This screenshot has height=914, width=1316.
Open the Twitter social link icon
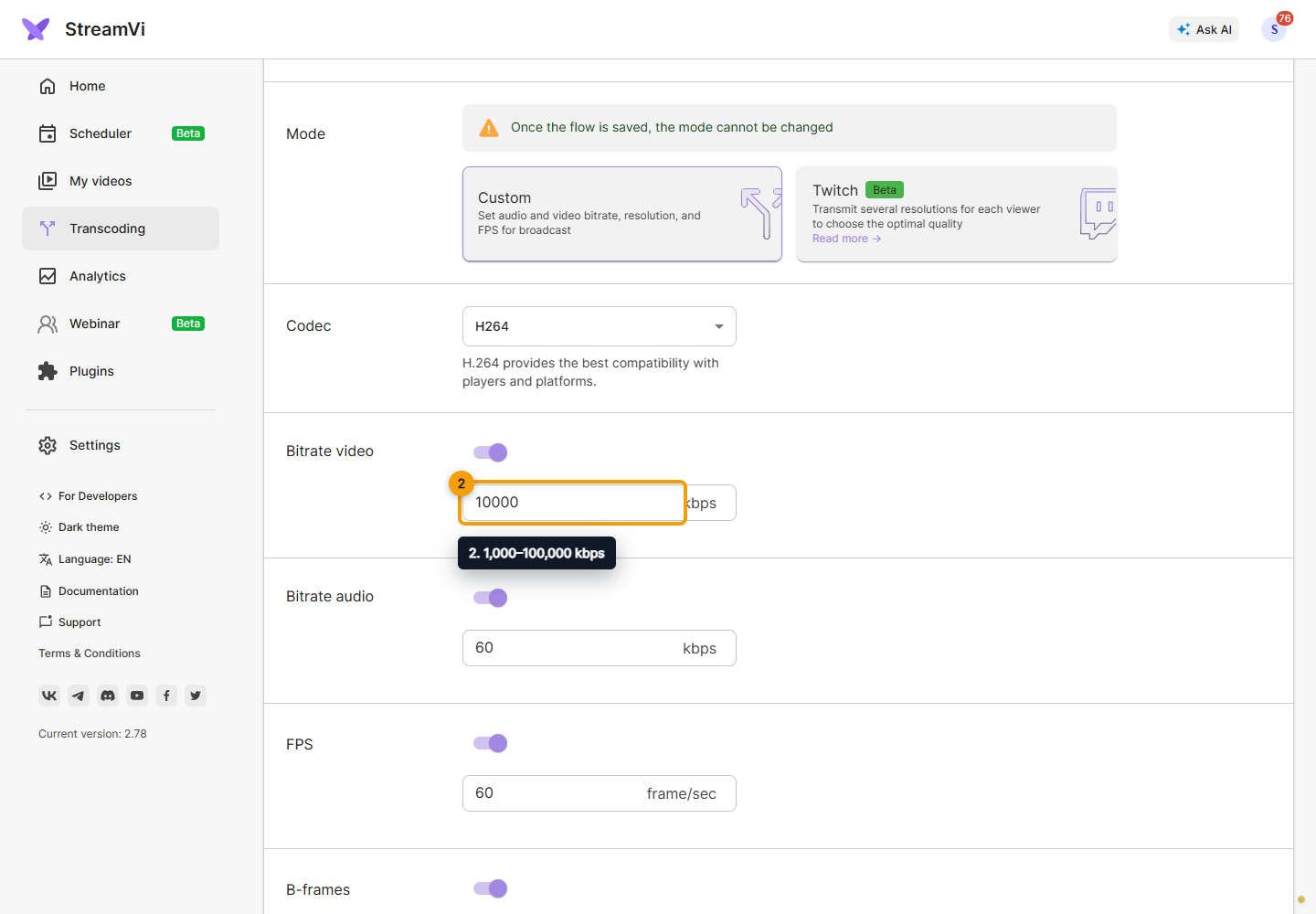[x=196, y=696]
